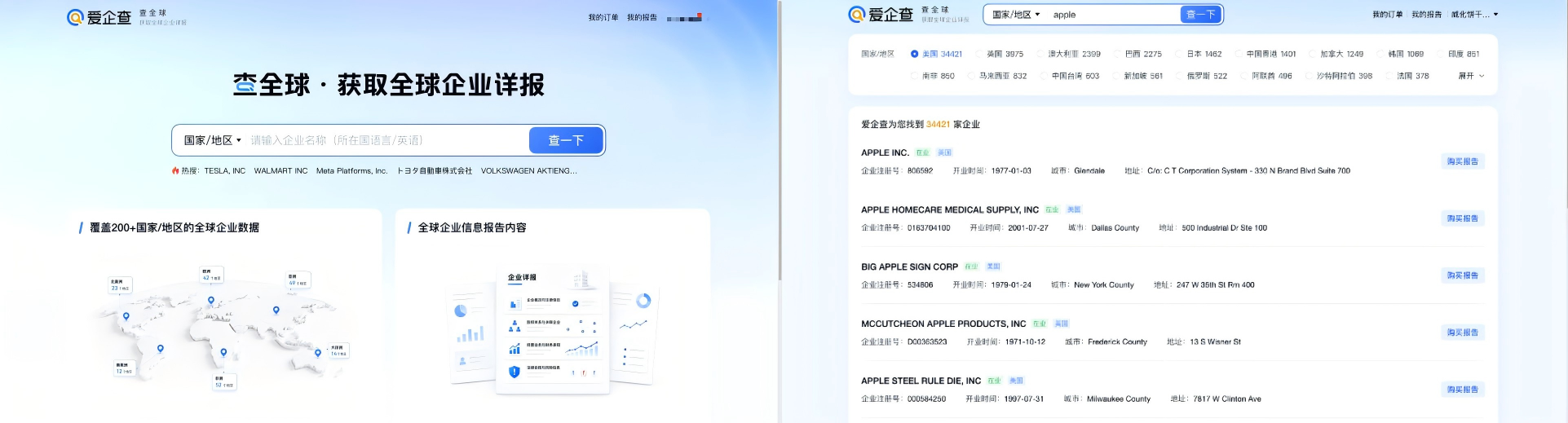Click registration number '0163704100'
This screenshot has width=1568, height=423.
[929, 228]
